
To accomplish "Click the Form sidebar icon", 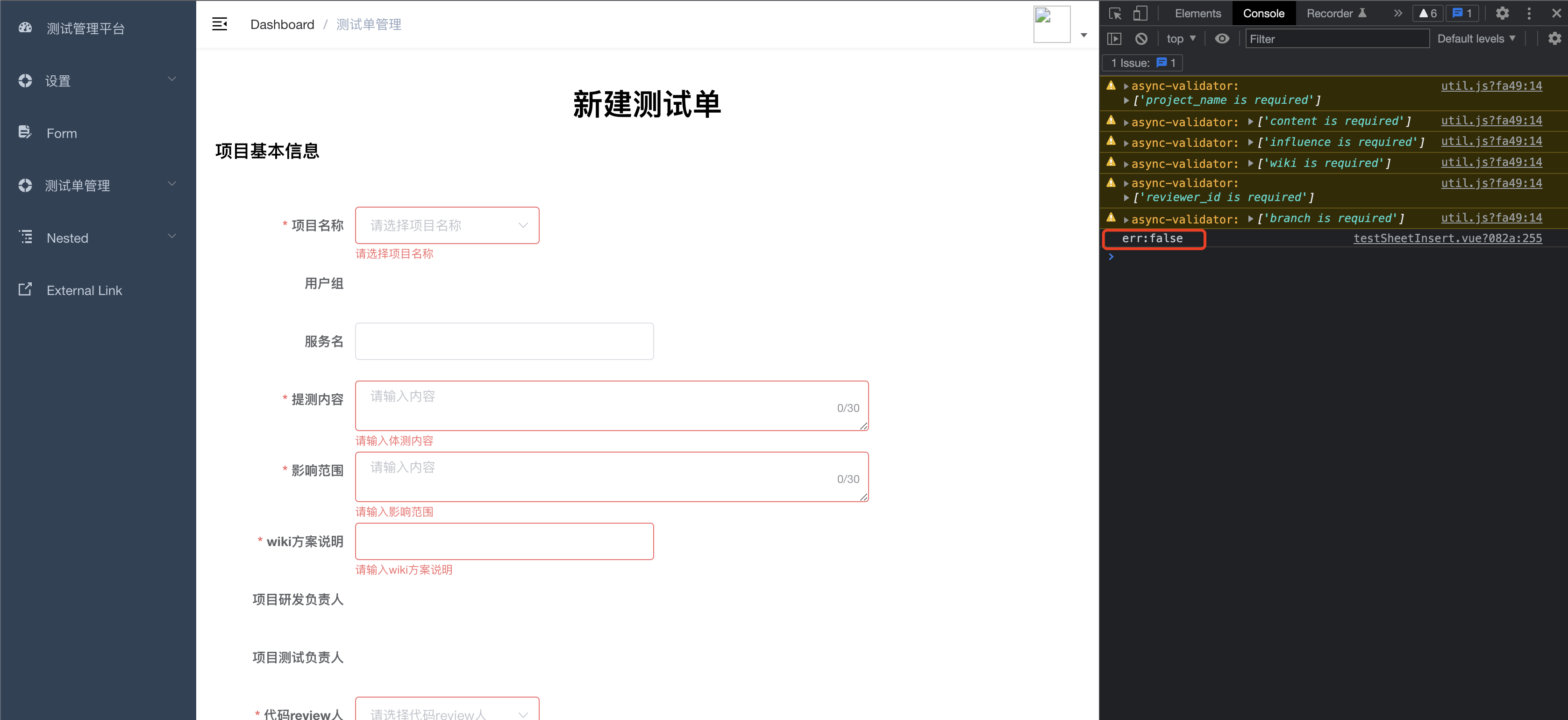I will tap(25, 132).
